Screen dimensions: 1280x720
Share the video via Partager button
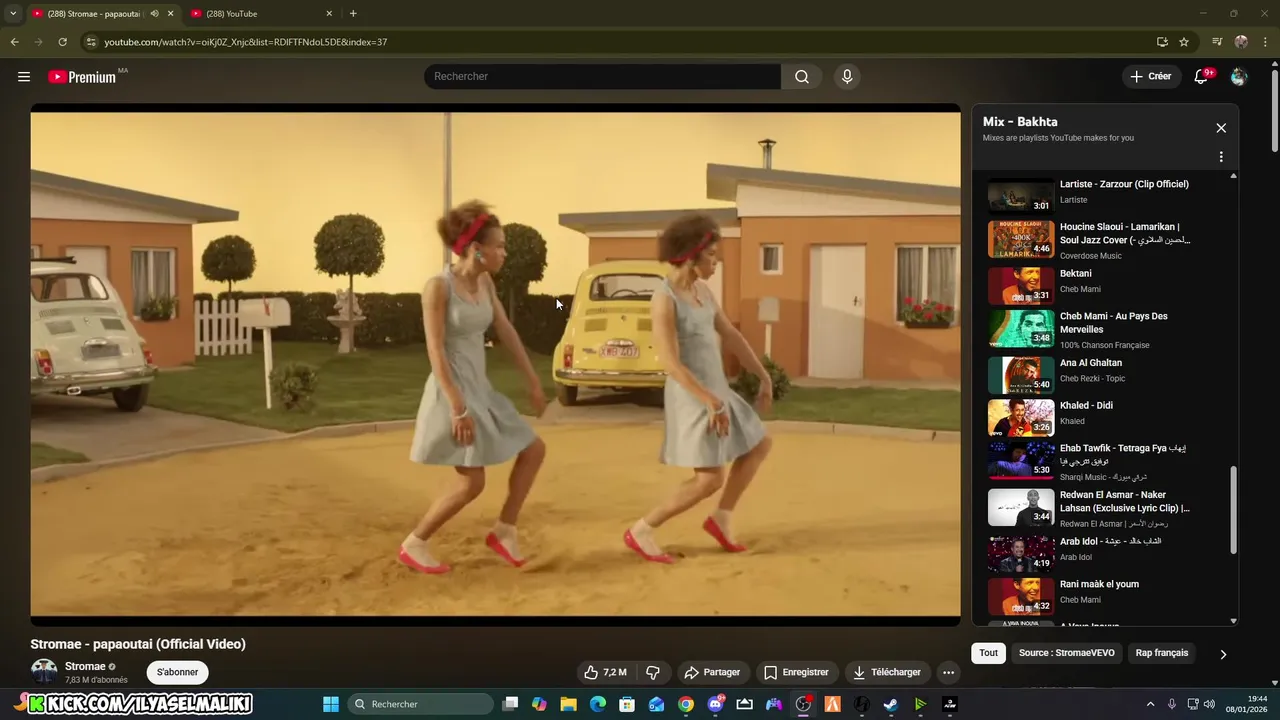pyautogui.click(x=712, y=672)
